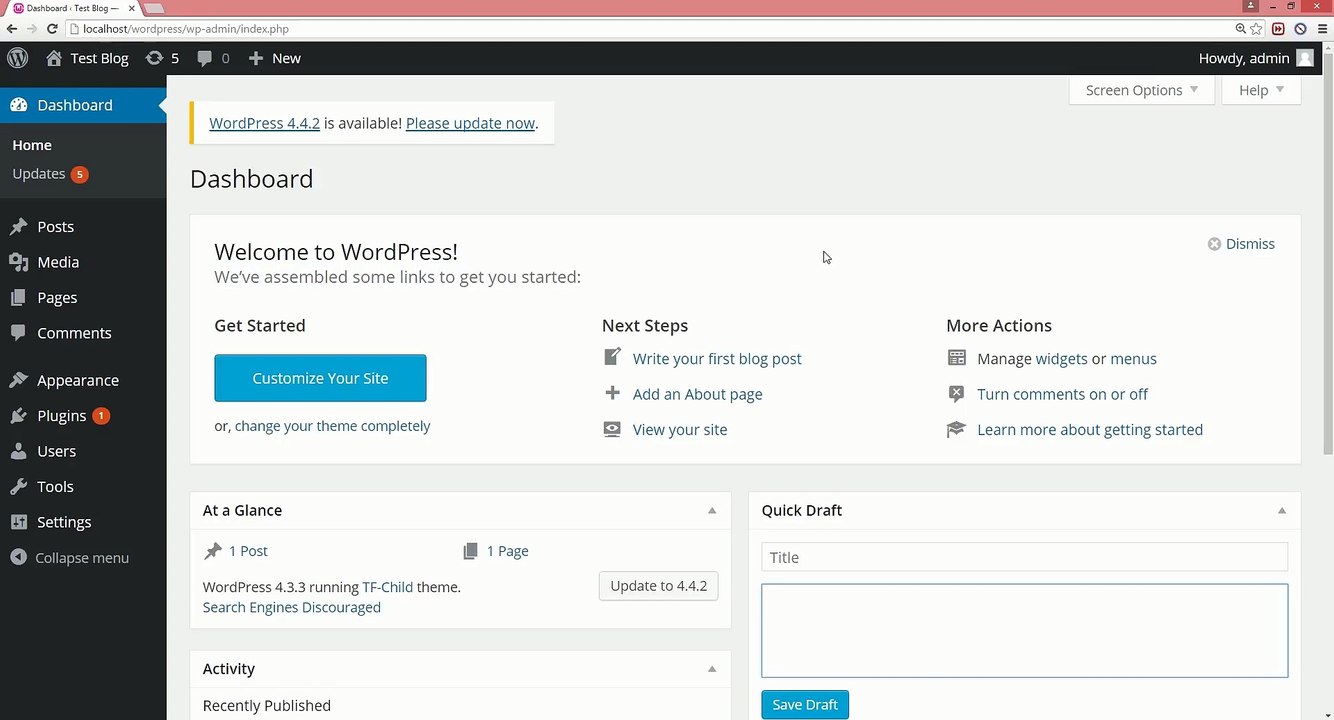Click the Users person icon
Screen dimensions: 1334x720
point(18,451)
